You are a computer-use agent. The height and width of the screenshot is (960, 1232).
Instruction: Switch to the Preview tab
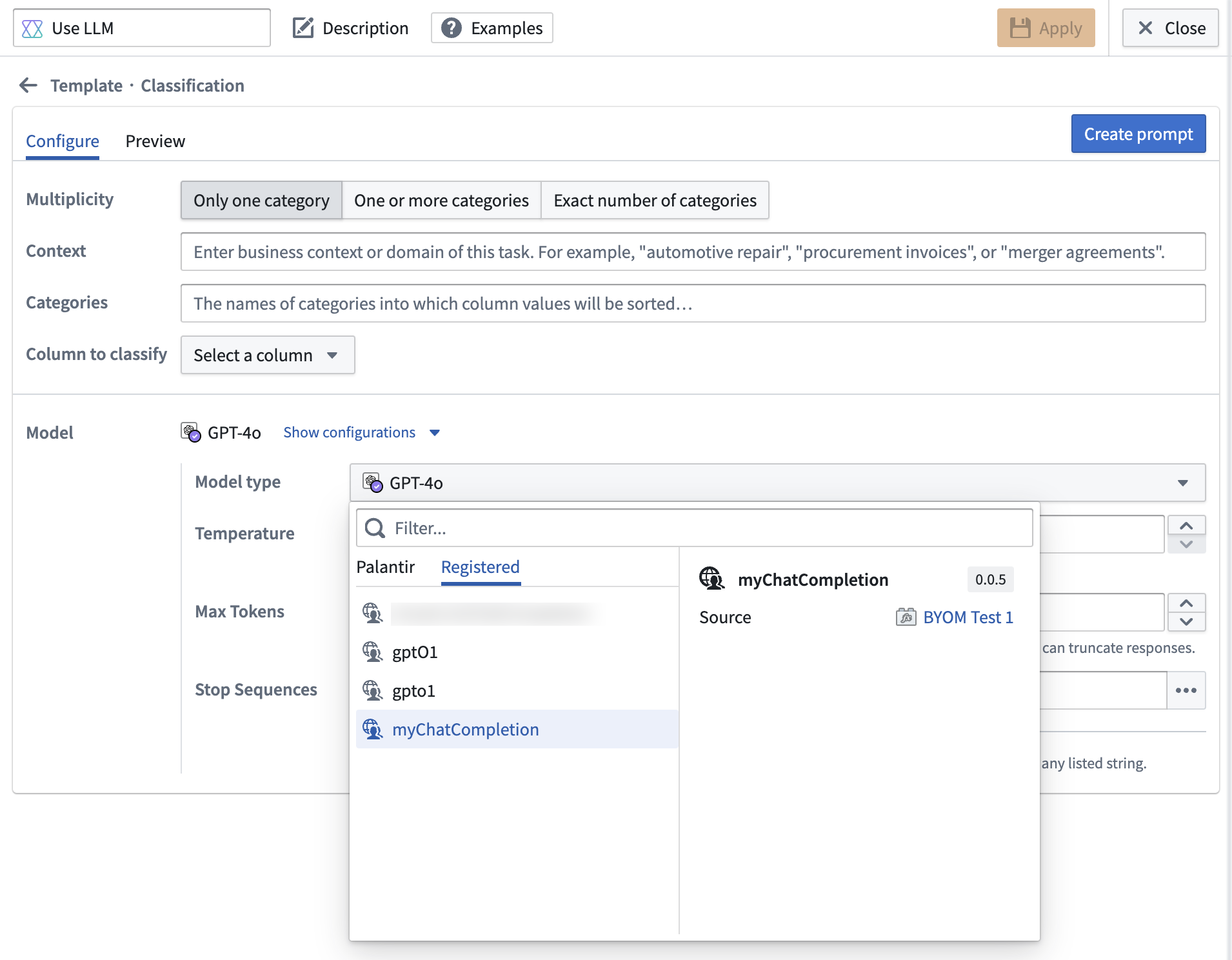[x=155, y=141]
